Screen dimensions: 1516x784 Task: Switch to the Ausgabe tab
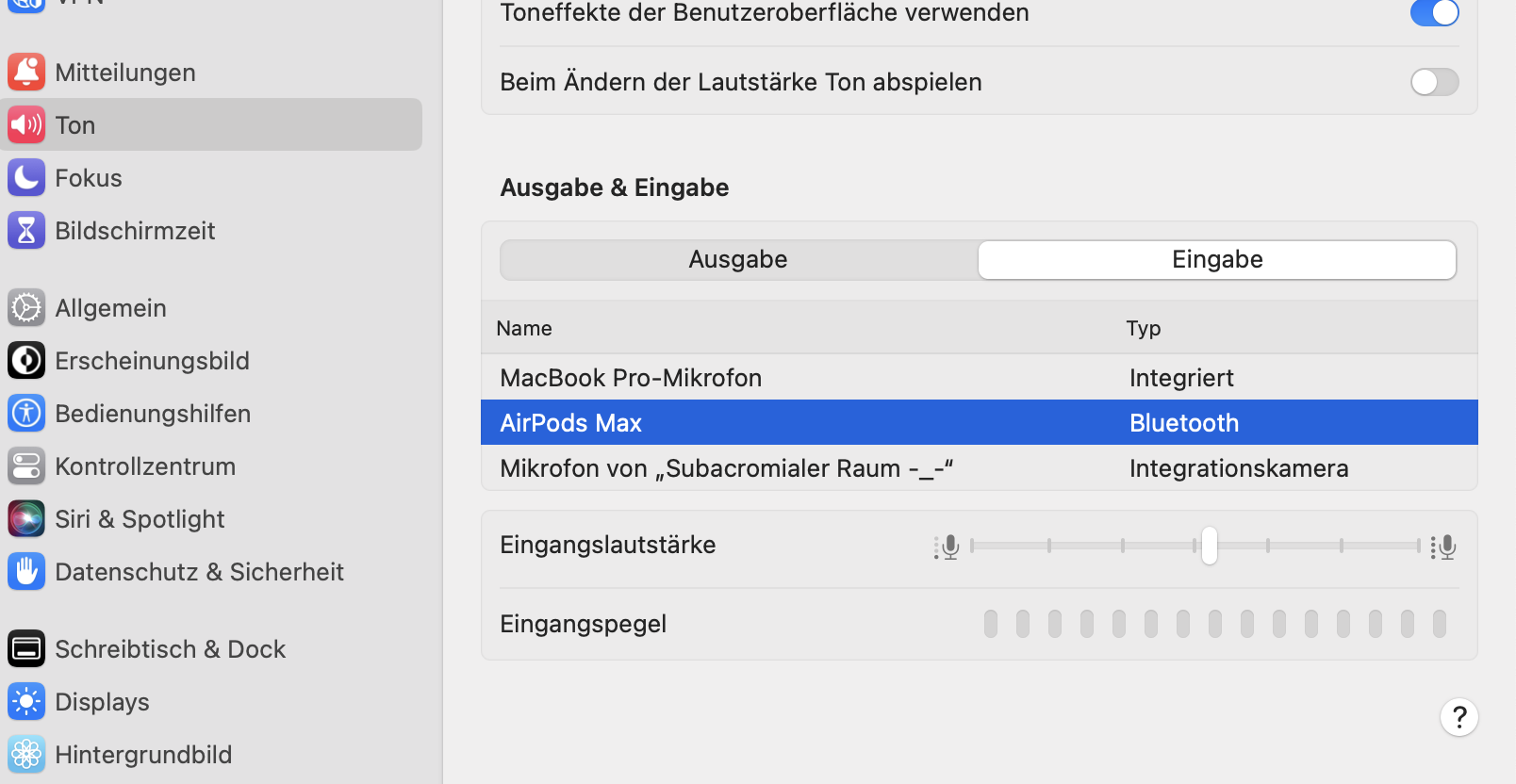[738, 260]
